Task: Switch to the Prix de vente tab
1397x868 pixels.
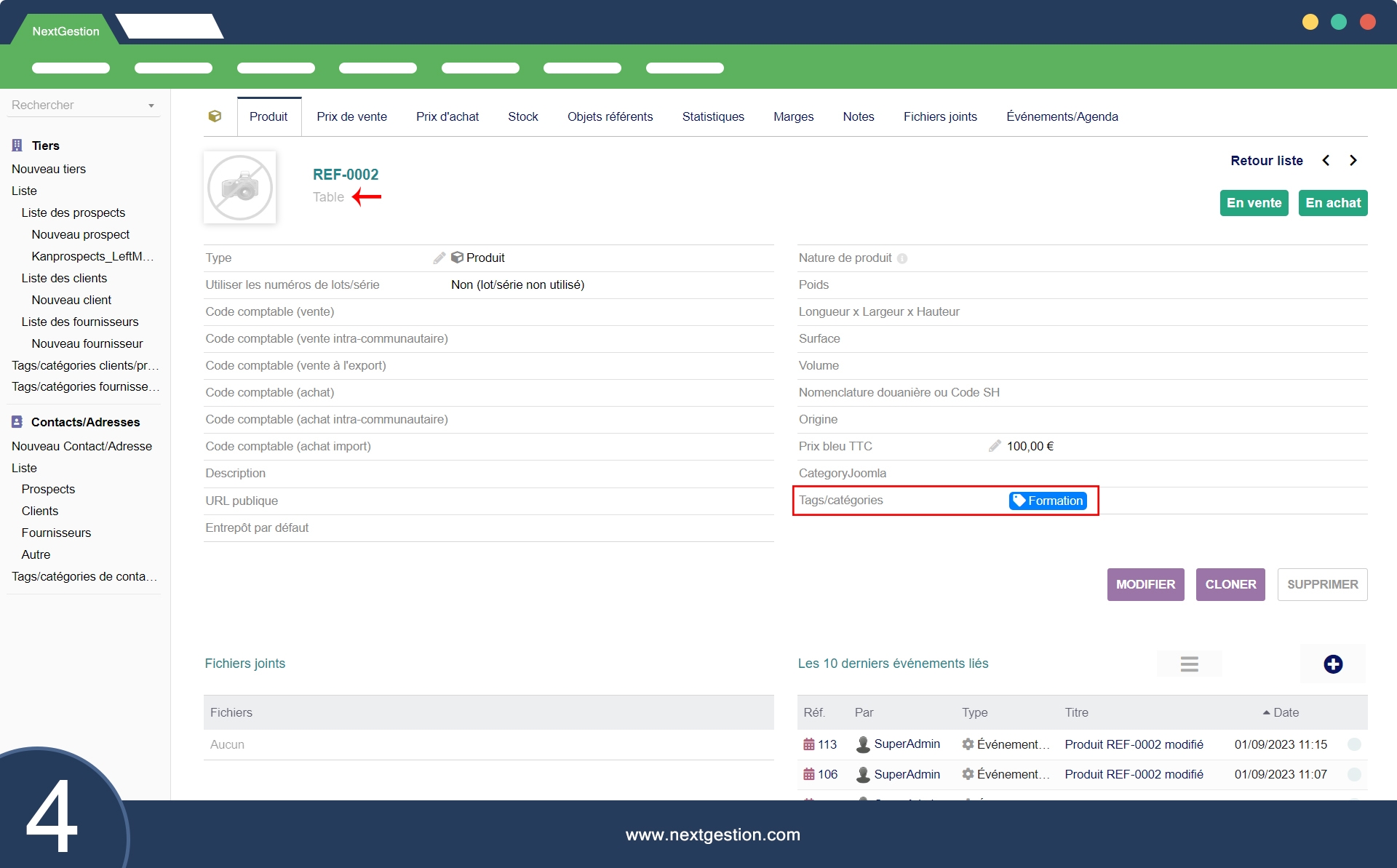Action: 351,116
